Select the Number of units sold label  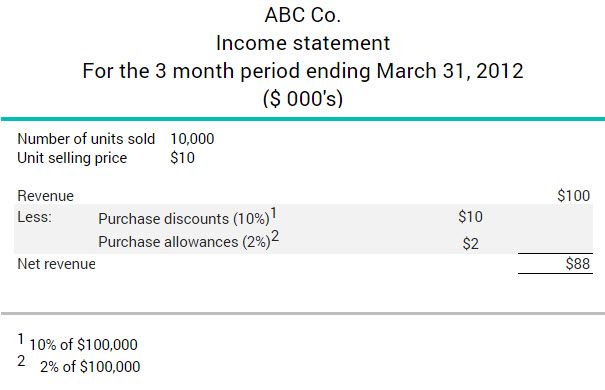(x=86, y=139)
